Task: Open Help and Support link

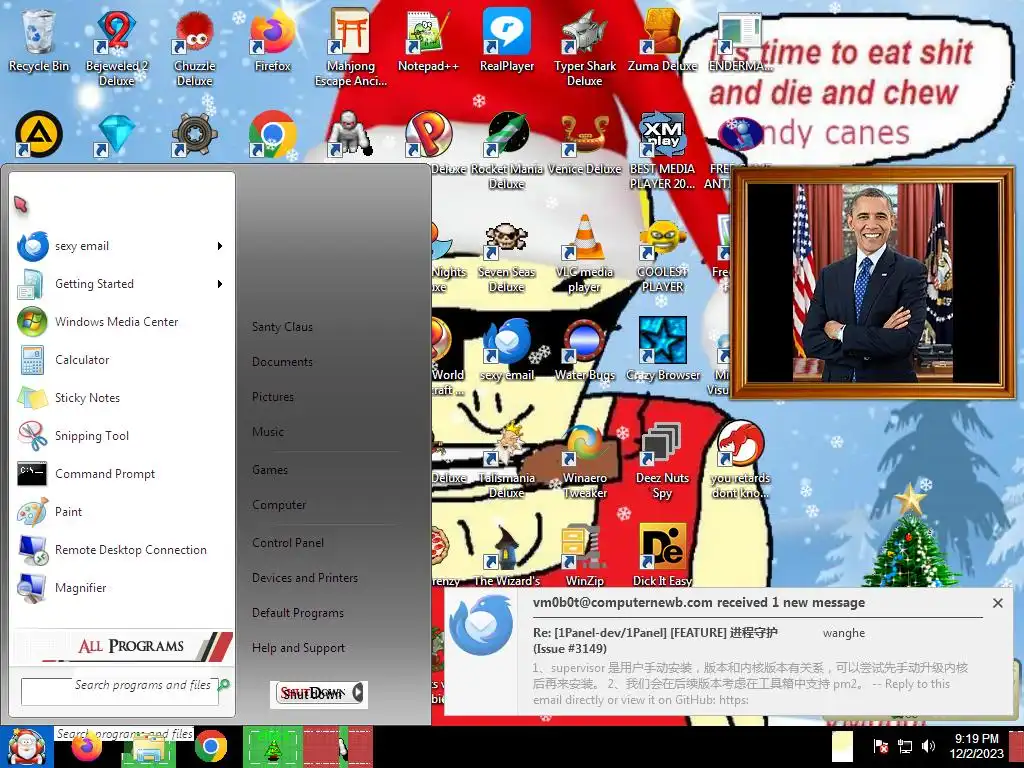Action: pyautogui.click(x=298, y=648)
